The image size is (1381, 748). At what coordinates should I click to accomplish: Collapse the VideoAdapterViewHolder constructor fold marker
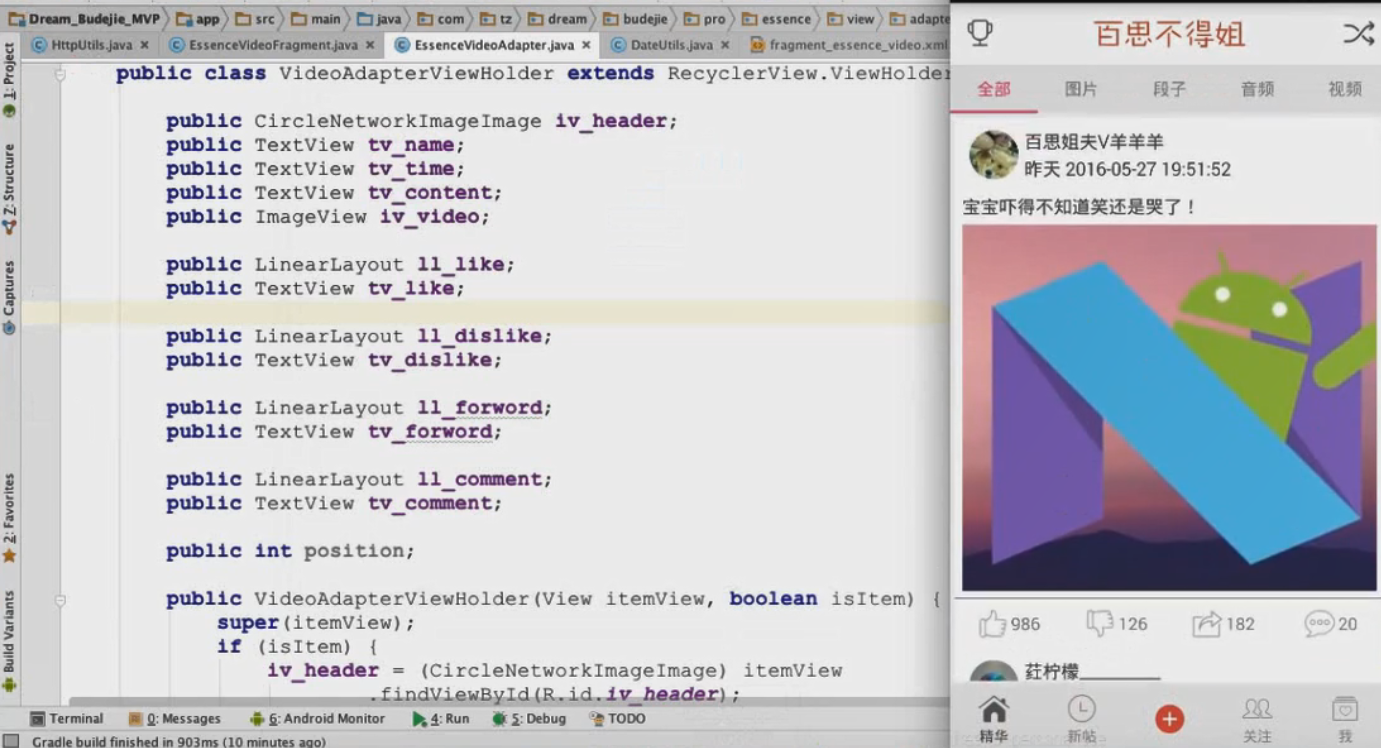click(60, 600)
